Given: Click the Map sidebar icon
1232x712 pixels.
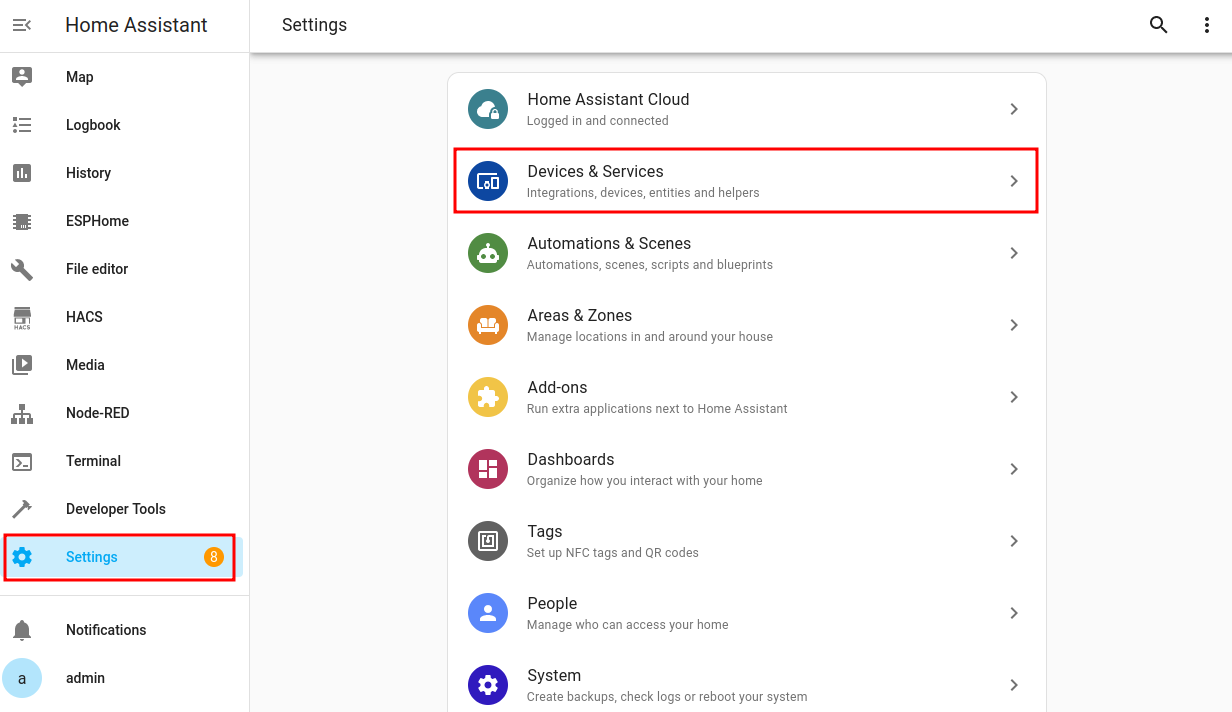Looking at the screenshot, I should (22, 77).
